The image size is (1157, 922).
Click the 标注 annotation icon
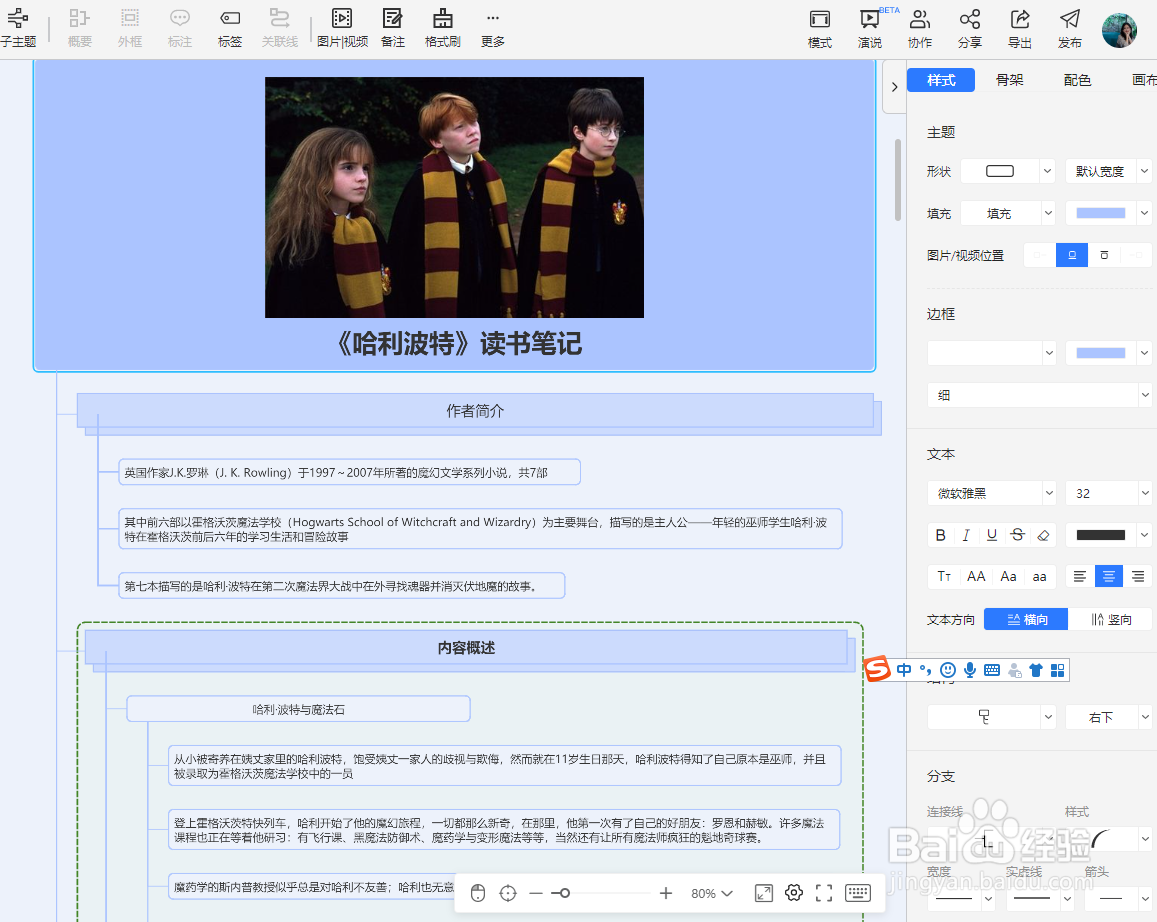(x=180, y=28)
